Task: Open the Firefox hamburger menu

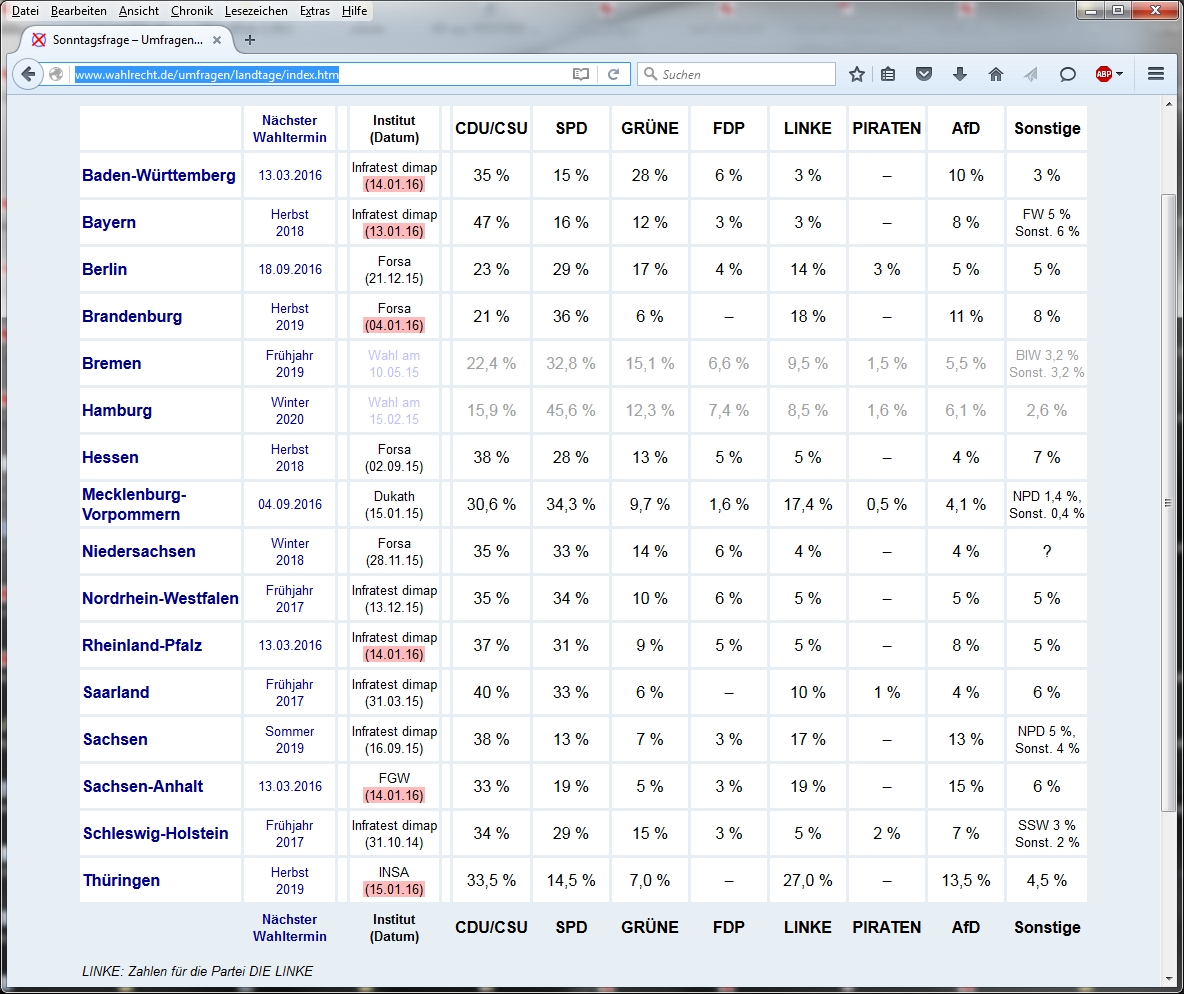Action: tap(1156, 74)
